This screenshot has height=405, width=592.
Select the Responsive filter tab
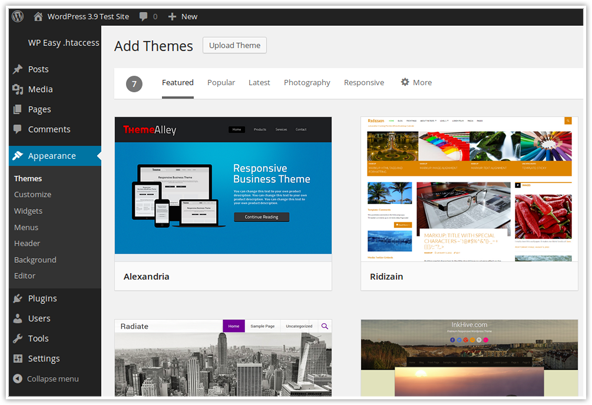tap(364, 82)
